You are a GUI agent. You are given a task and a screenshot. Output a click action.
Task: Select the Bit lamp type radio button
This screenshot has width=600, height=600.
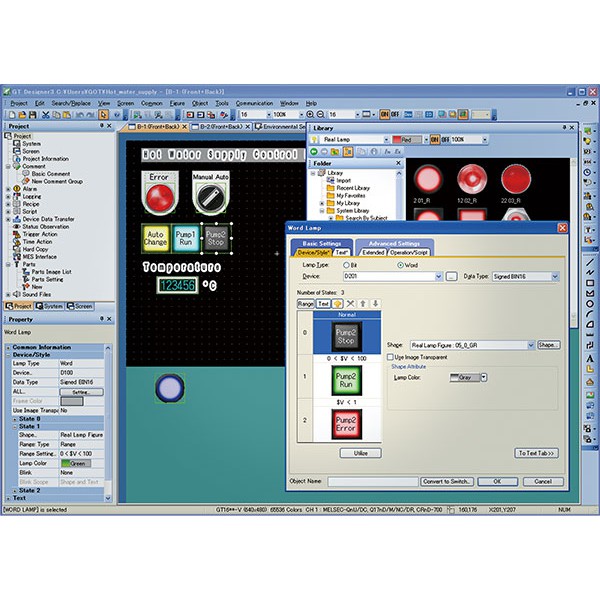pyautogui.click(x=346, y=265)
